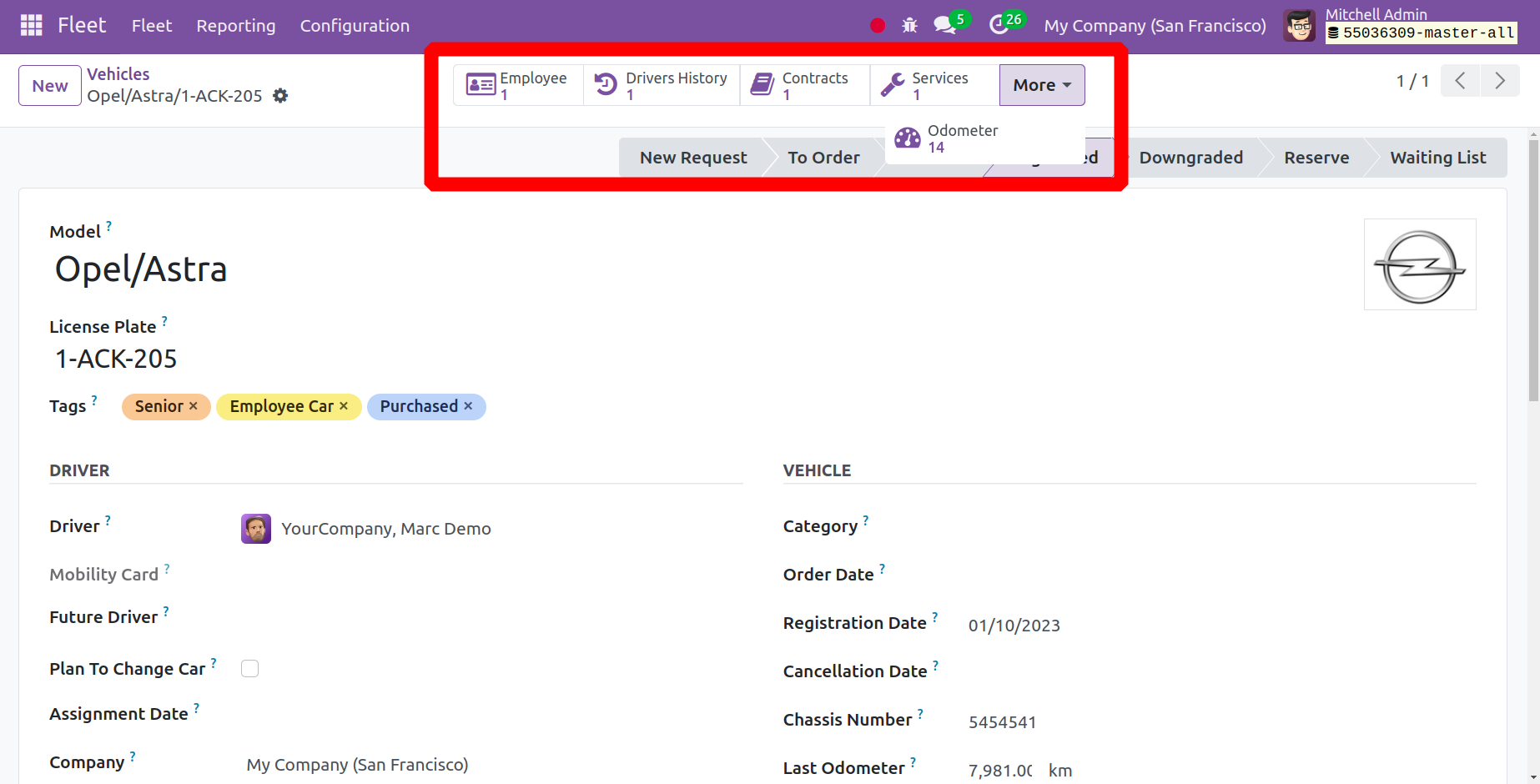Viewport: 1540px width, 784px height.
Task: Create a New vehicle record
Action: pyautogui.click(x=50, y=85)
